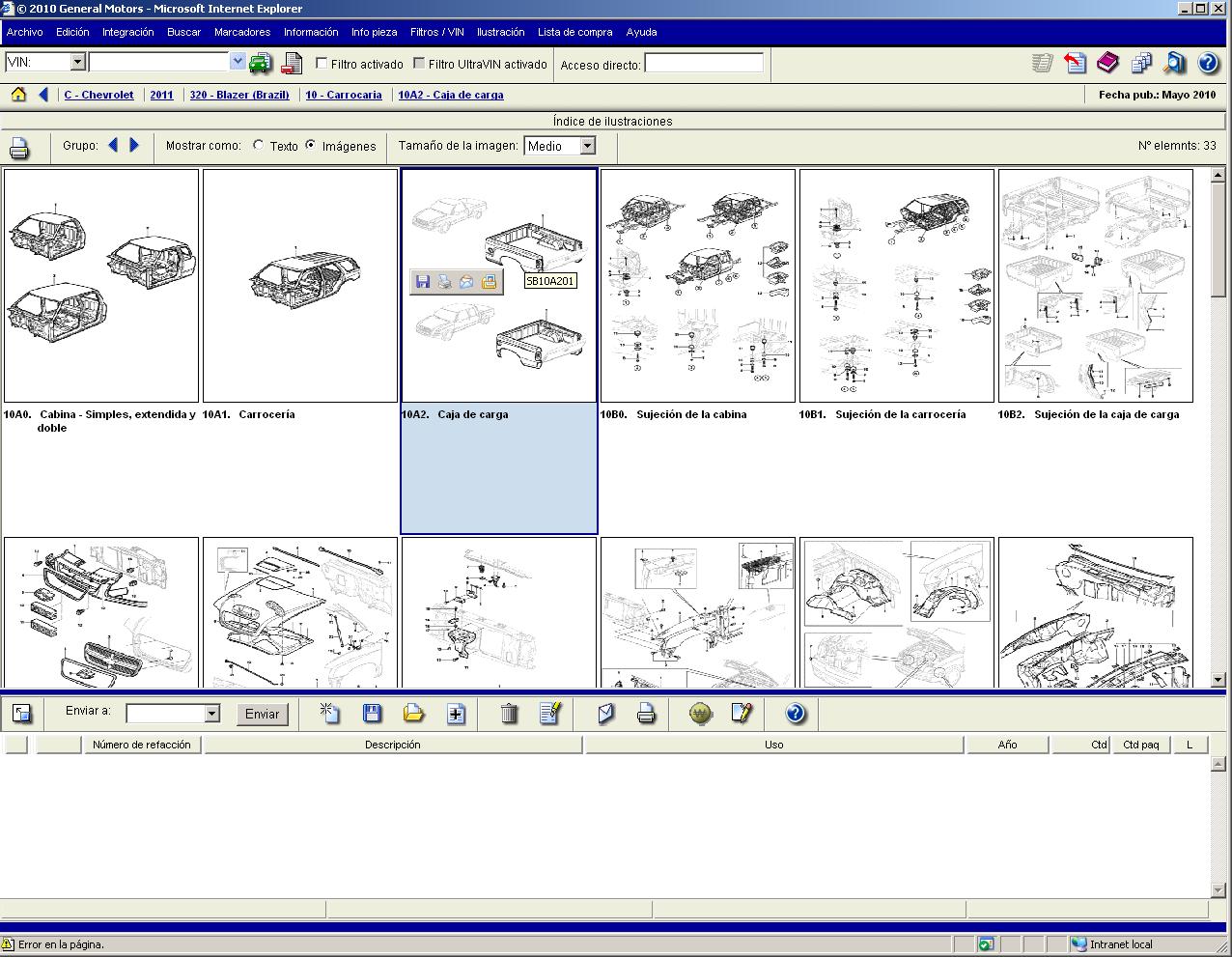Viewport: 1232px width, 957px height.
Task: Toggle Filtro UltraVIN activado checkbox
Action: 419,63
